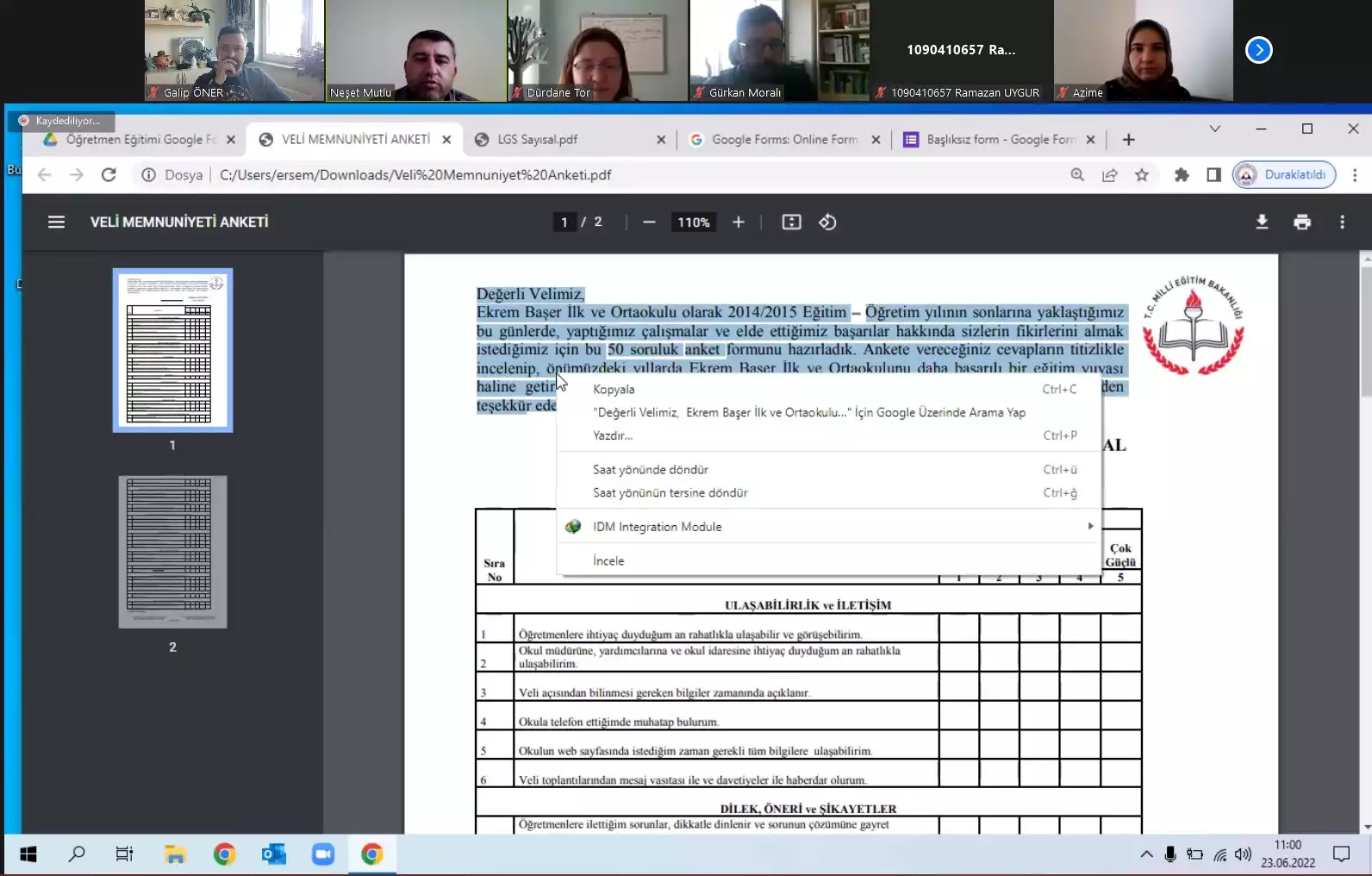This screenshot has width=1372, height=876.
Task: Go forward with the forward arrow
Action: tap(77, 175)
